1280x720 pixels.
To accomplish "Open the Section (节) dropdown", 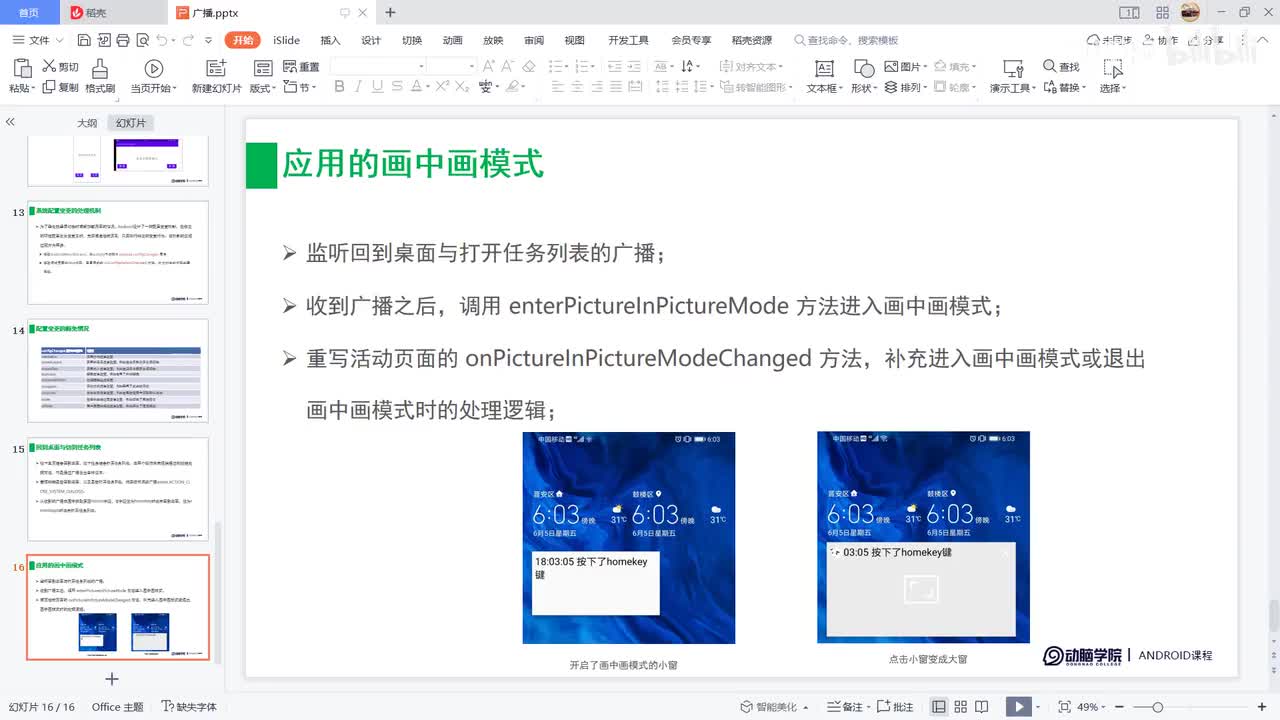I will [x=301, y=88].
